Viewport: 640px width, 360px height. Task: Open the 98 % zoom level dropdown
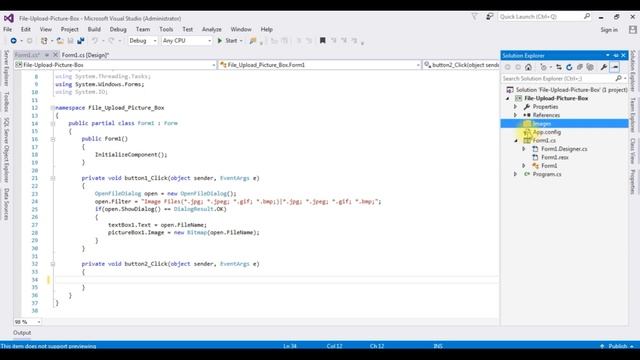point(39,322)
